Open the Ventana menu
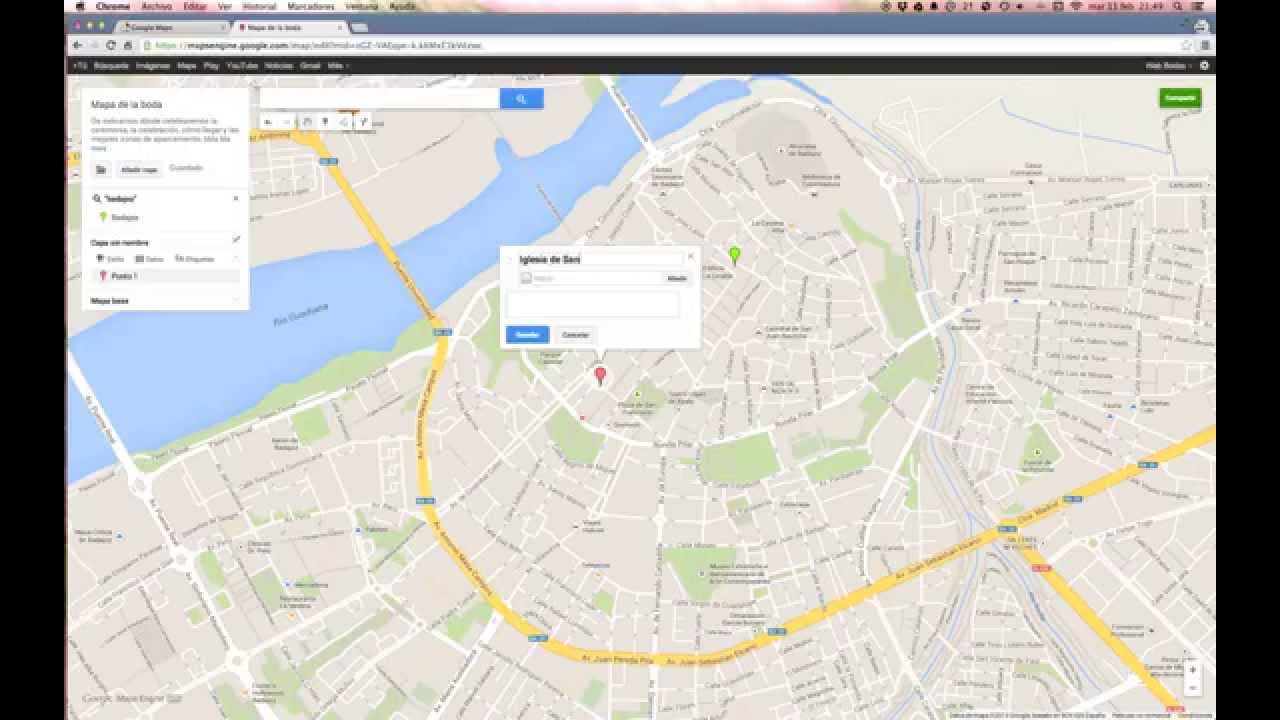Viewport: 1280px width, 720px height. (361, 6)
